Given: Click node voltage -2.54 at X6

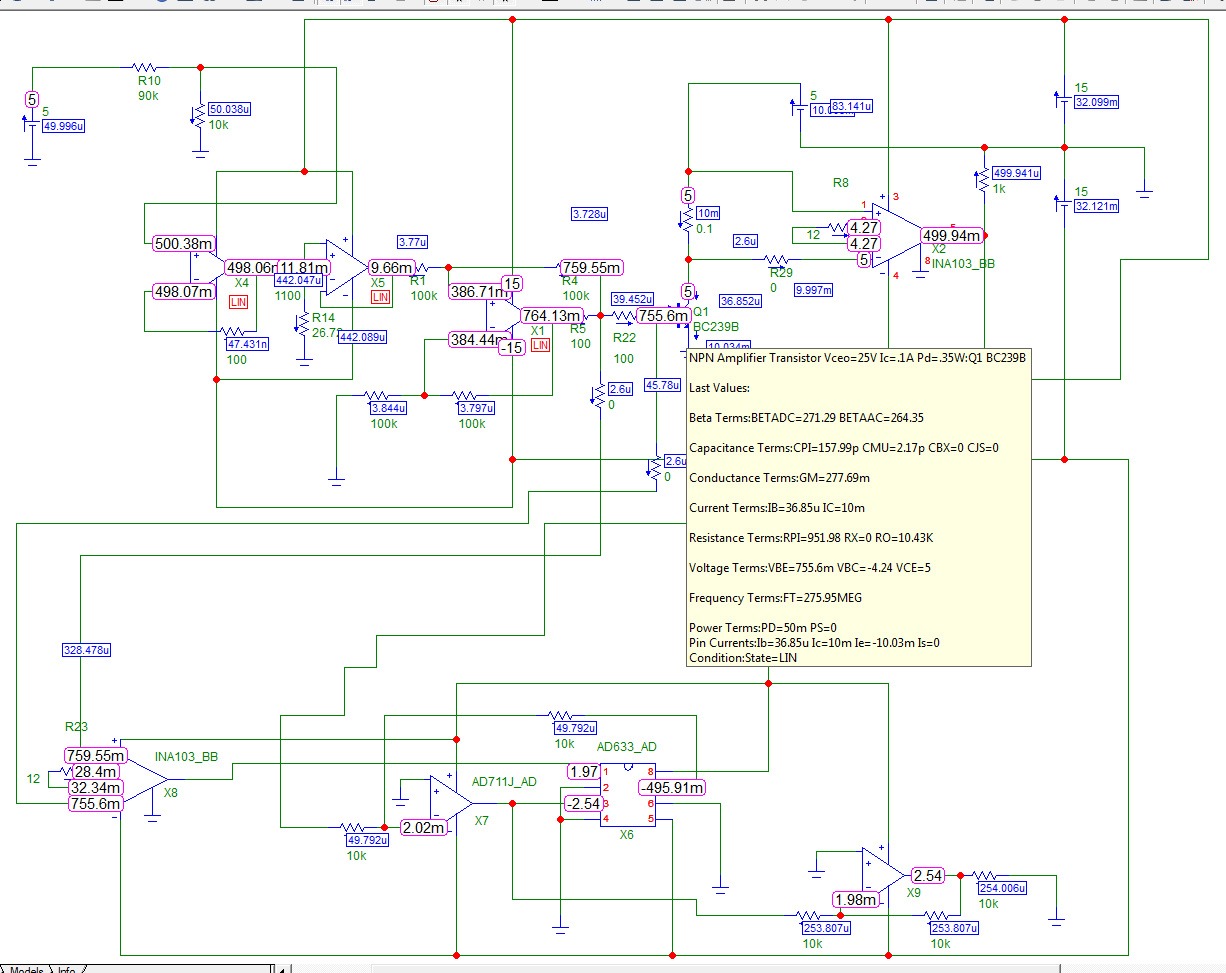Looking at the screenshot, I should point(582,803).
